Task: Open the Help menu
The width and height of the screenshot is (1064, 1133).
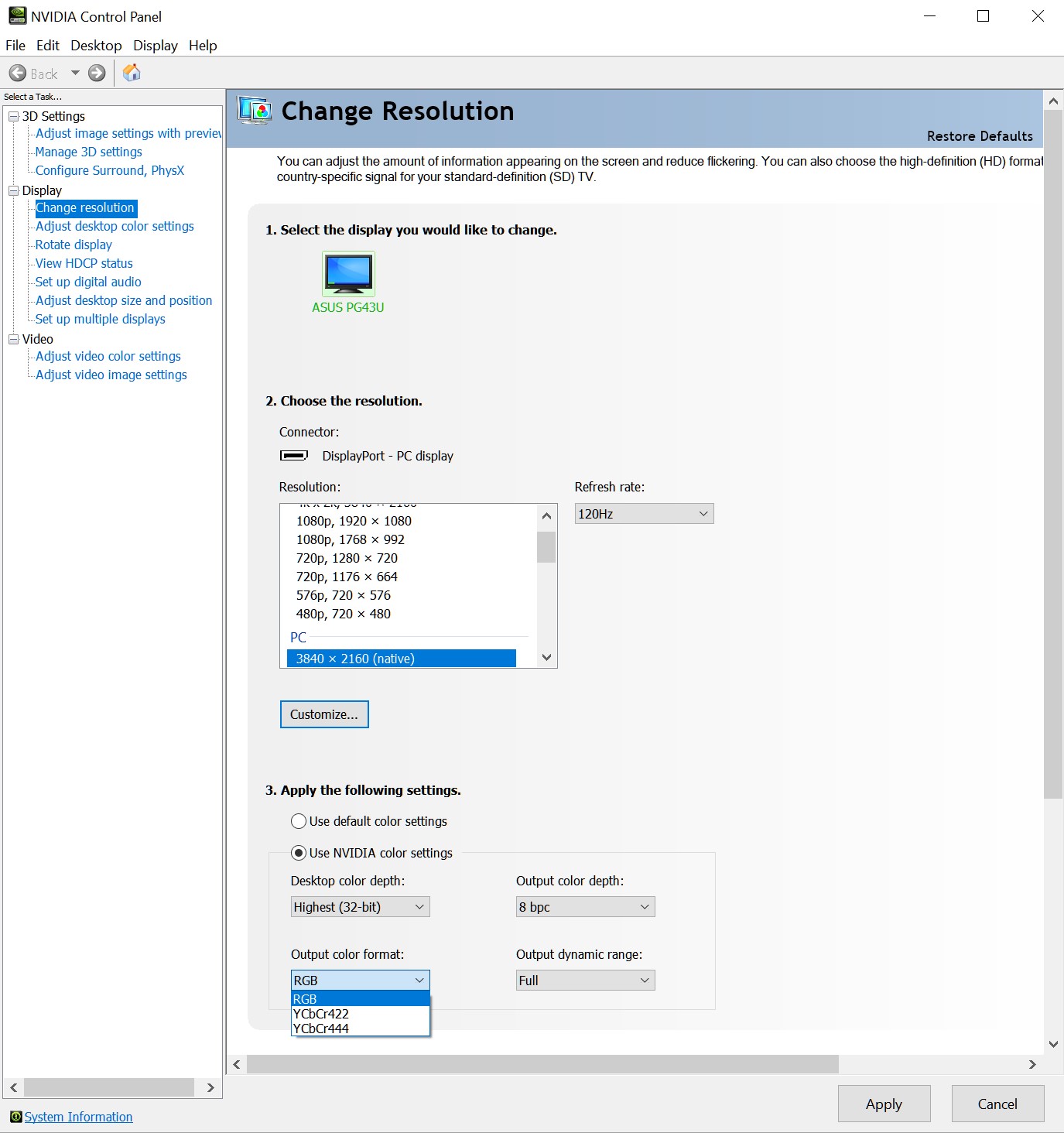Action: [x=203, y=46]
